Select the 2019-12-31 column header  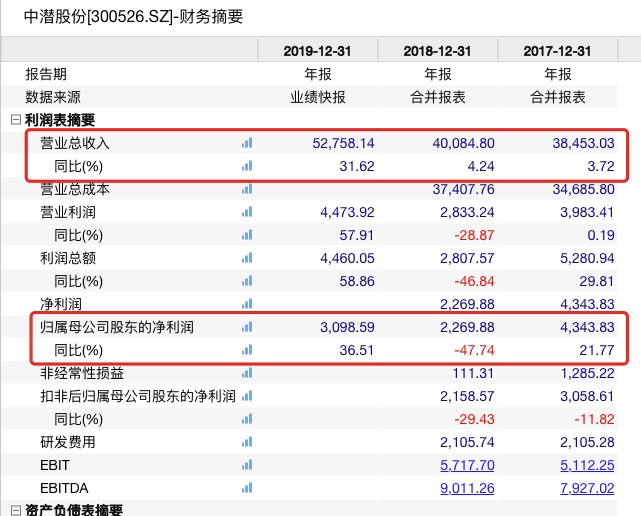tap(317, 51)
